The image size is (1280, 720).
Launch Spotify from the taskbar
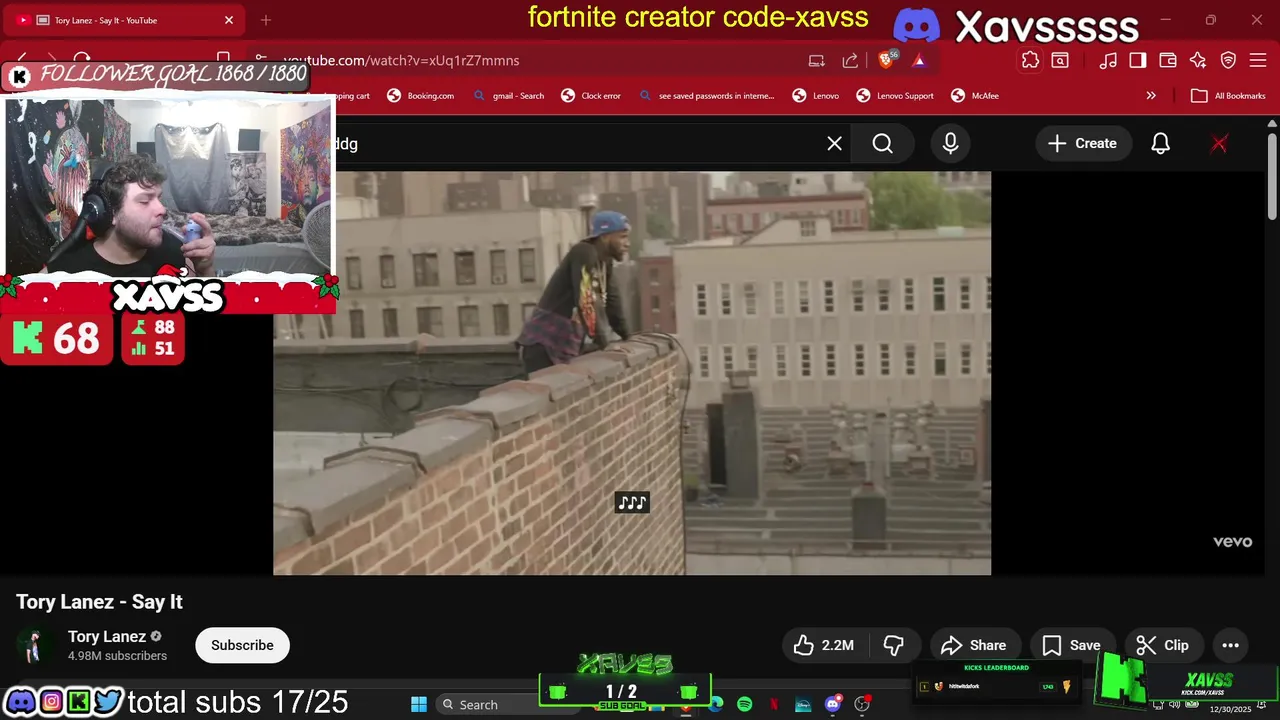pos(744,704)
